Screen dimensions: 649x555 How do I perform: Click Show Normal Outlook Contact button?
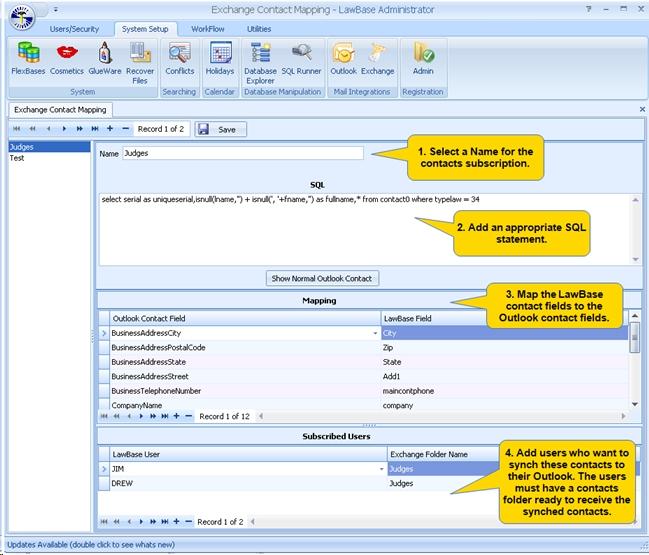pyautogui.click(x=322, y=279)
